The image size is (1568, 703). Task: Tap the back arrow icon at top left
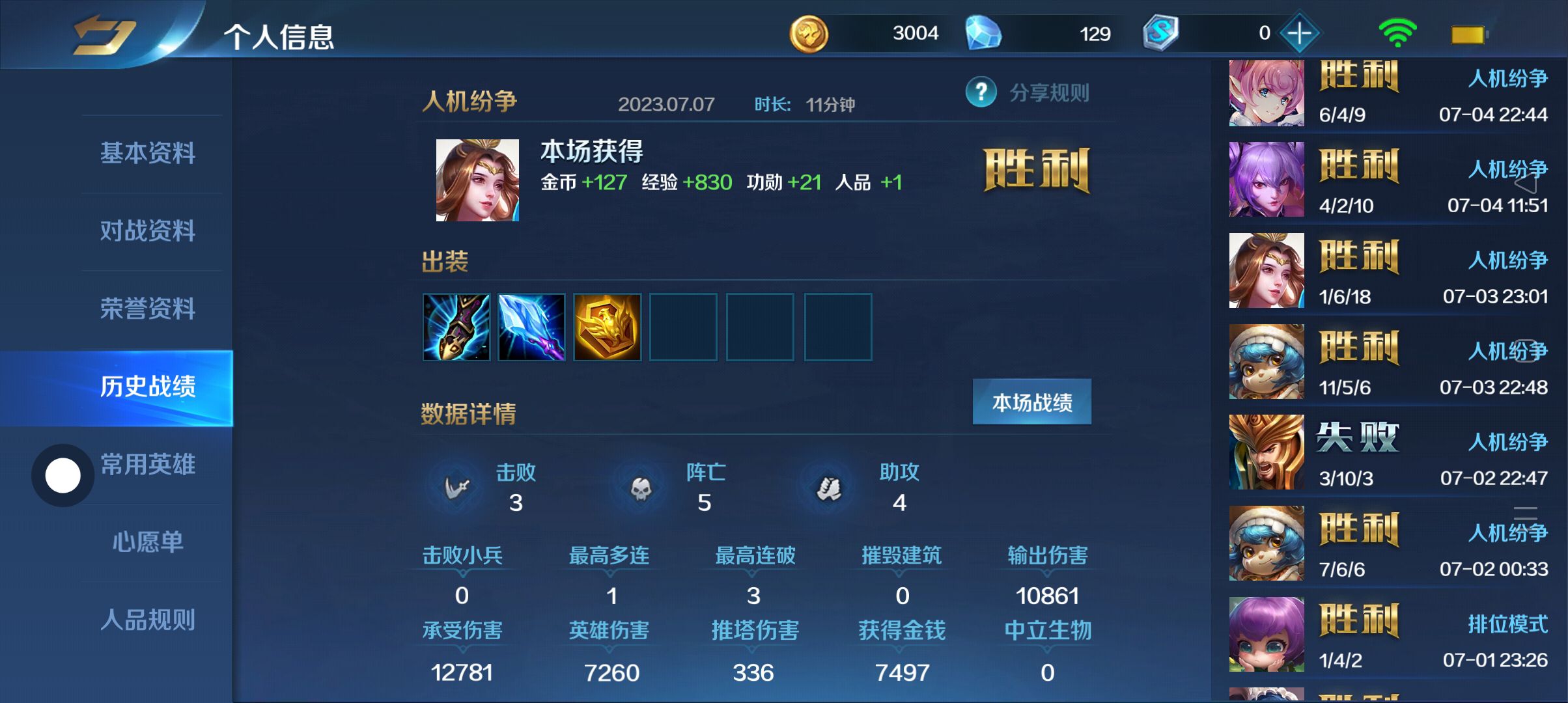[104, 35]
